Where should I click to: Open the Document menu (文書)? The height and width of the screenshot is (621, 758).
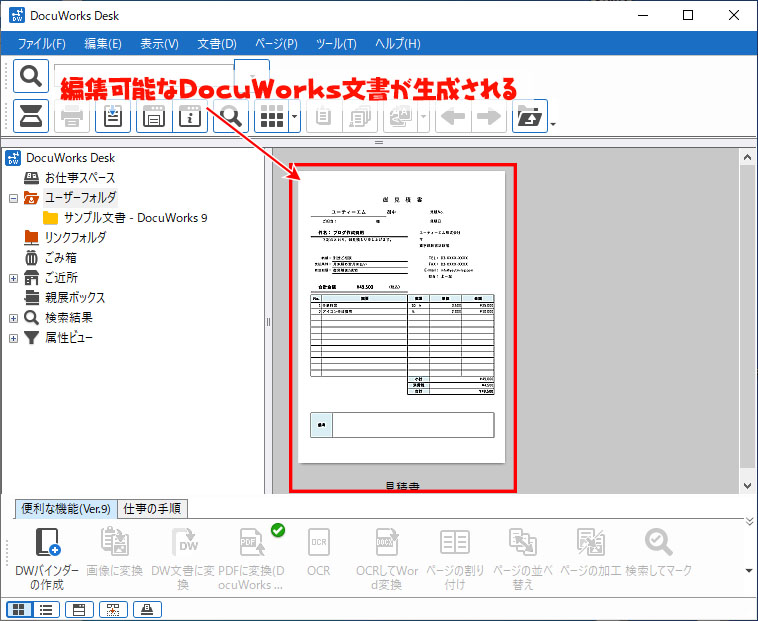pos(217,43)
